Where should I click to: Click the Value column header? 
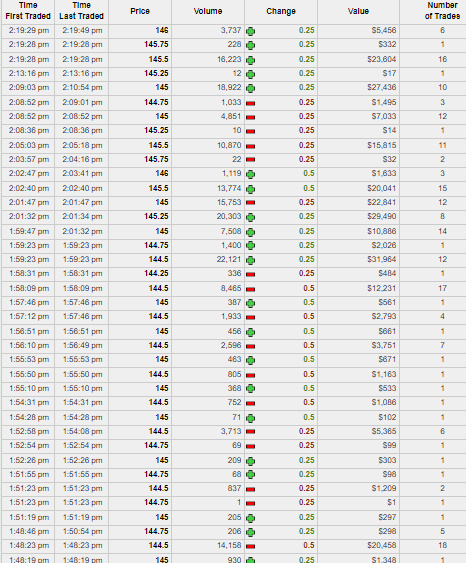point(358,11)
